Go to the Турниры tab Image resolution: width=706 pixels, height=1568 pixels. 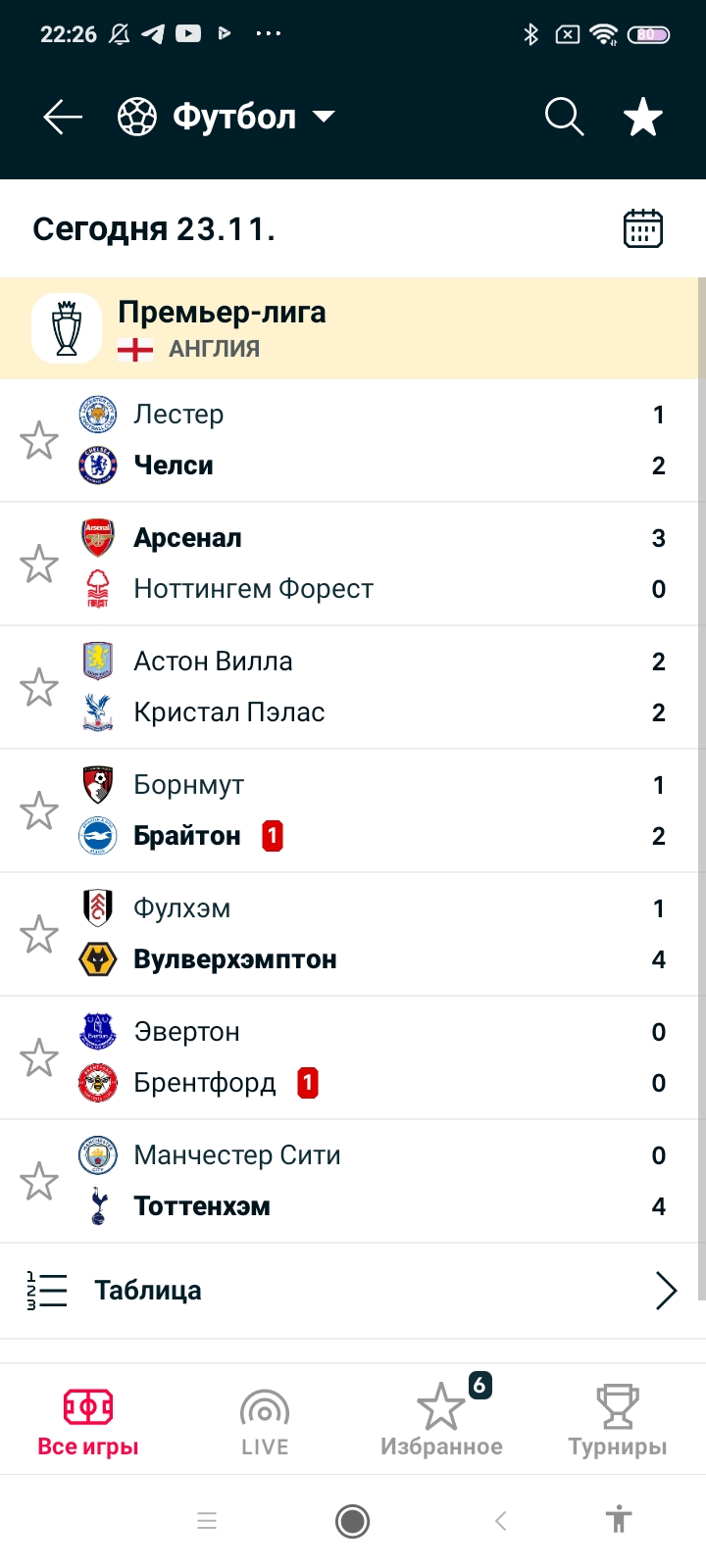pos(618,1421)
